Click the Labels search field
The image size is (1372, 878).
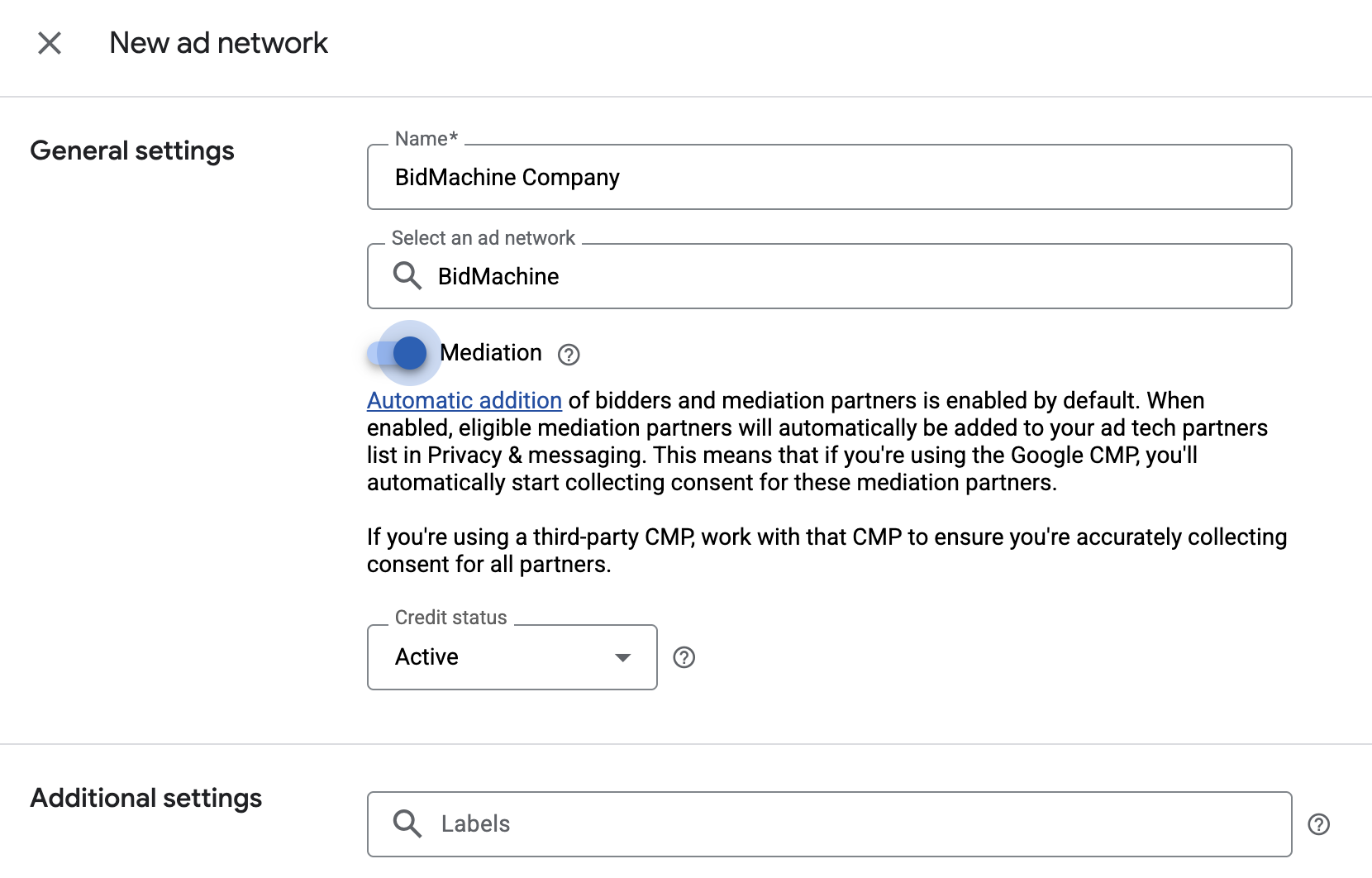tap(829, 824)
